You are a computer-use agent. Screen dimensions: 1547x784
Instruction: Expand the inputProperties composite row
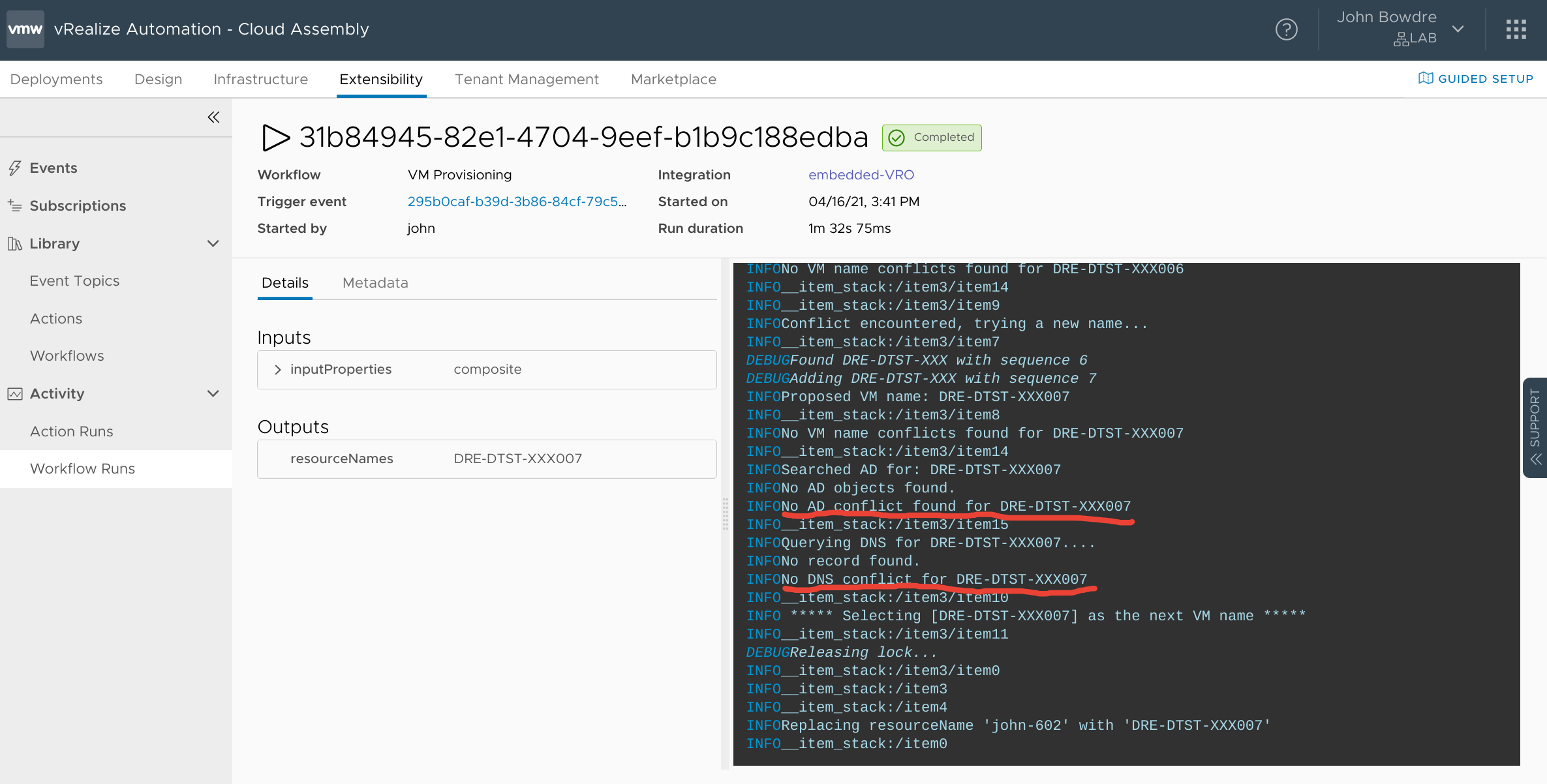(x=278, y=370)
